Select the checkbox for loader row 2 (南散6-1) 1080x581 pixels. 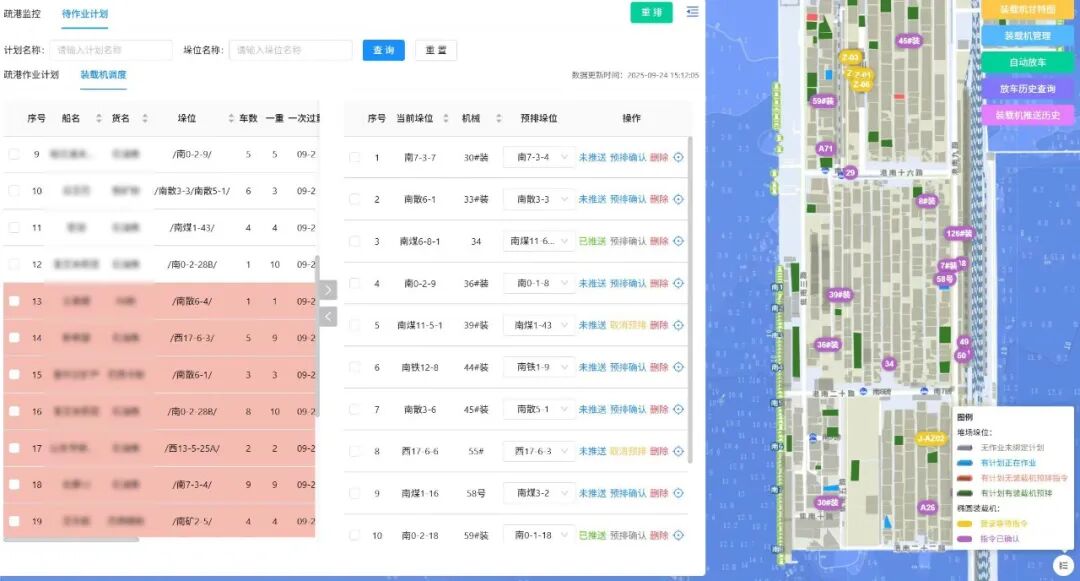355,199
